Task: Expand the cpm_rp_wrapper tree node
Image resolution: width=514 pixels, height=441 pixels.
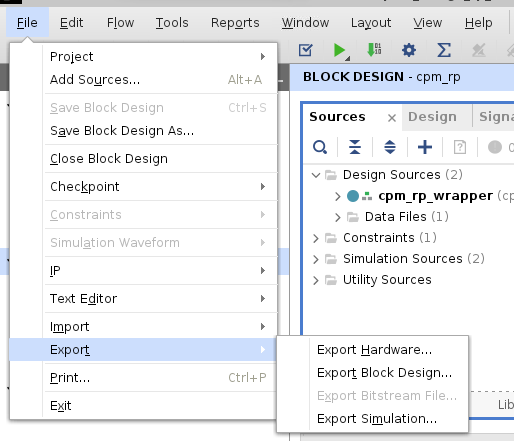Action: click(x=338, y=196)
